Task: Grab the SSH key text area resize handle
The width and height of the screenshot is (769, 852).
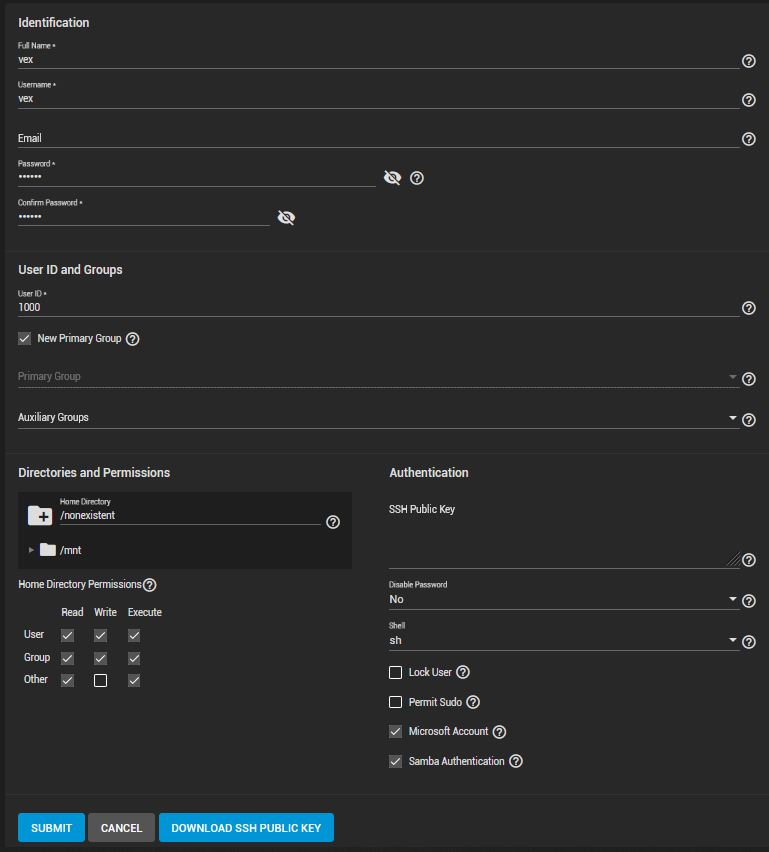Action: tap(733, 559)
